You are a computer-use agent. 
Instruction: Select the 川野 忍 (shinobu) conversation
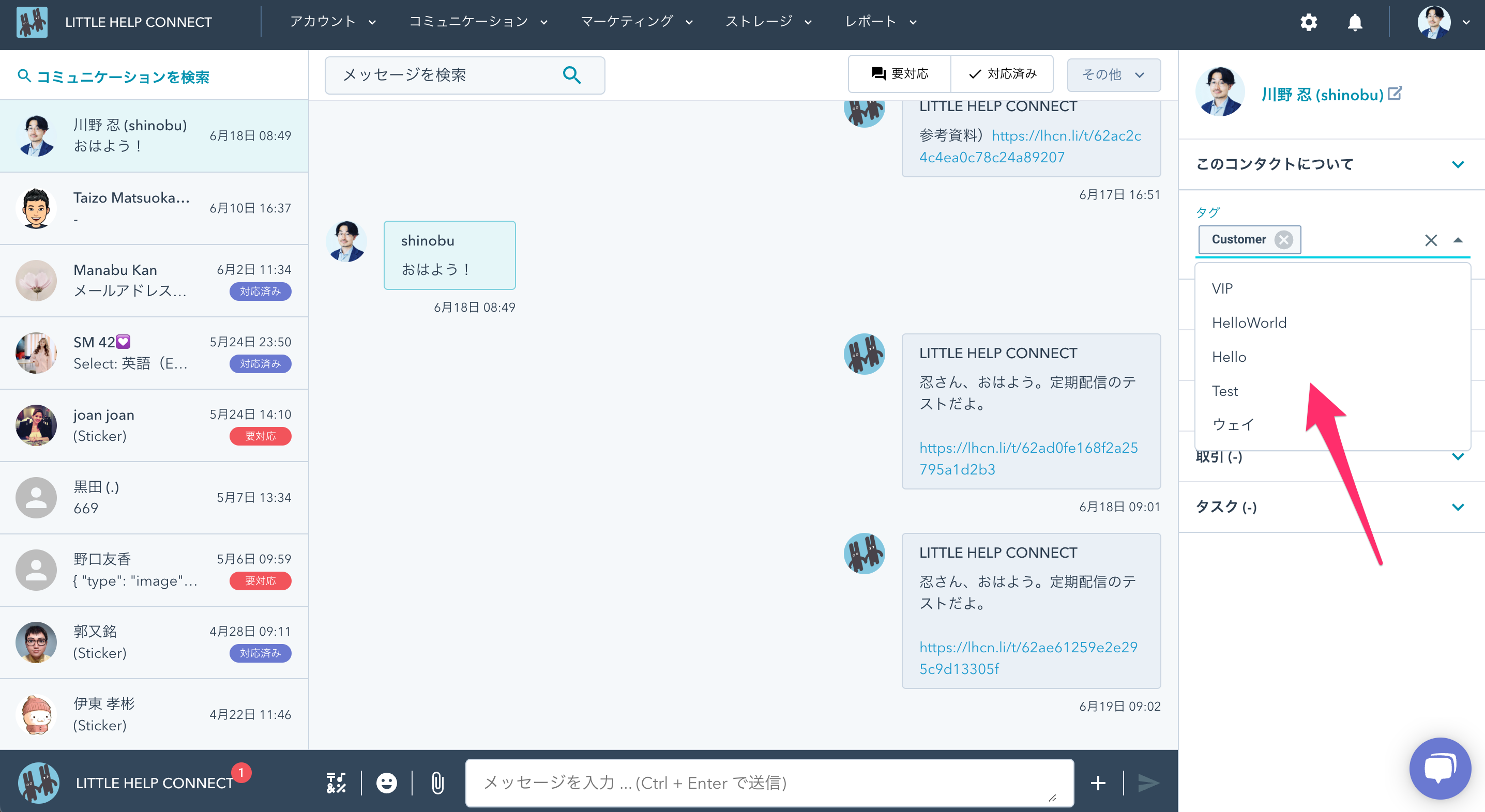(x=154, y=136)
